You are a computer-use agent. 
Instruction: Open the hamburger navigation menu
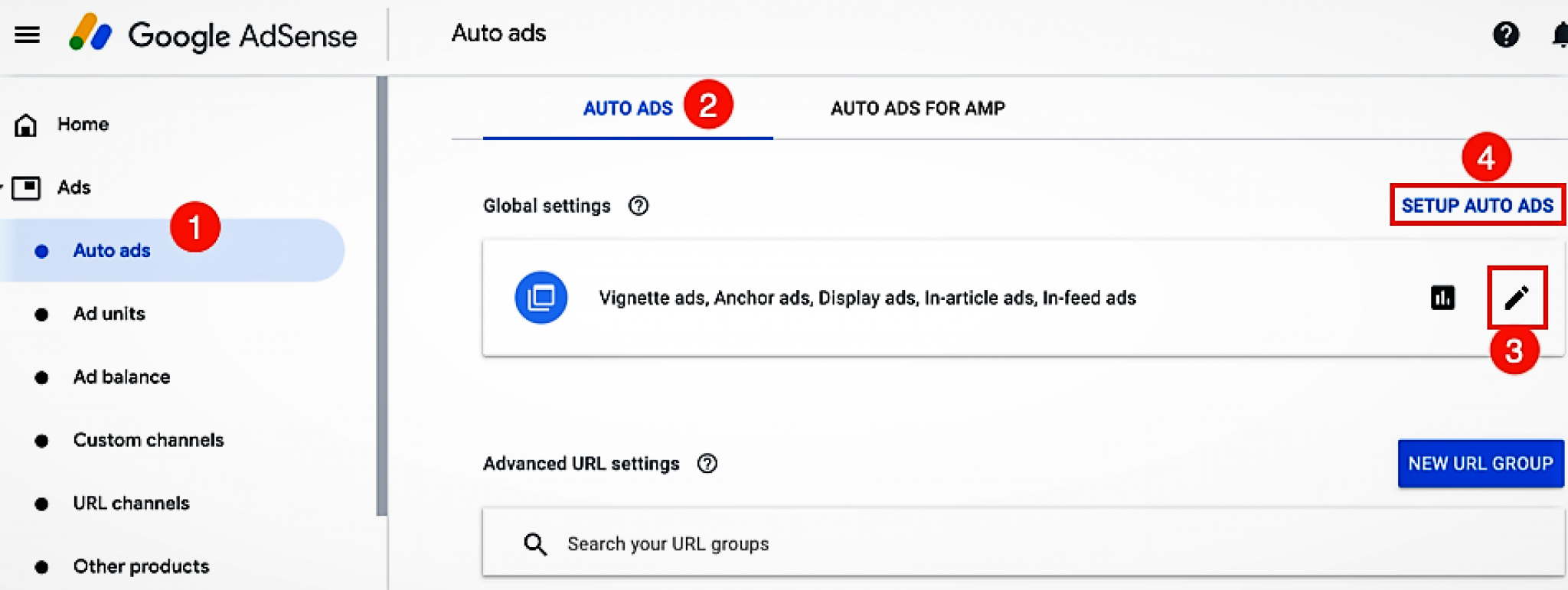coord(27,34)
